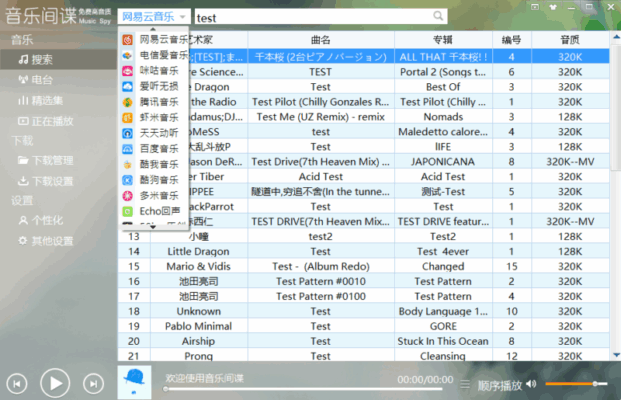Click the 酷我音乐 source icon
Screen dimensions: 621x400
[x=127, y=164]
